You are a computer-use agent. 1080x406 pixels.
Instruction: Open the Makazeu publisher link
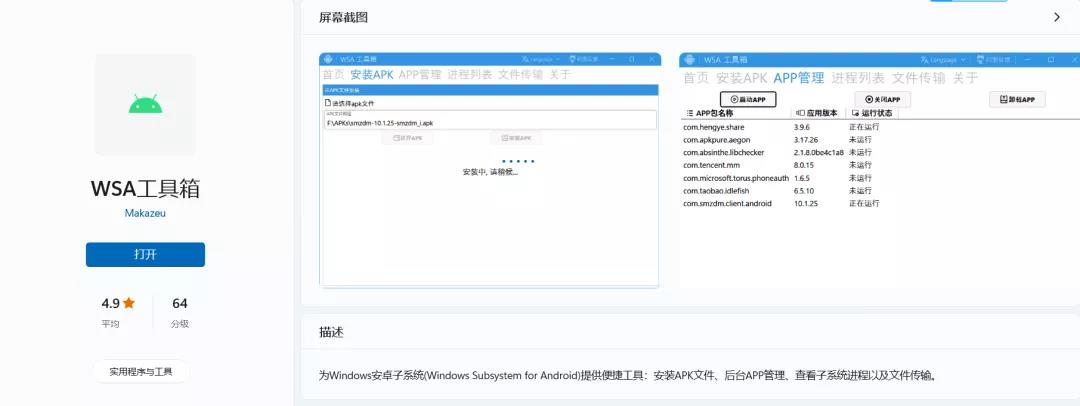pyautogui.click(x=145, y=213)
